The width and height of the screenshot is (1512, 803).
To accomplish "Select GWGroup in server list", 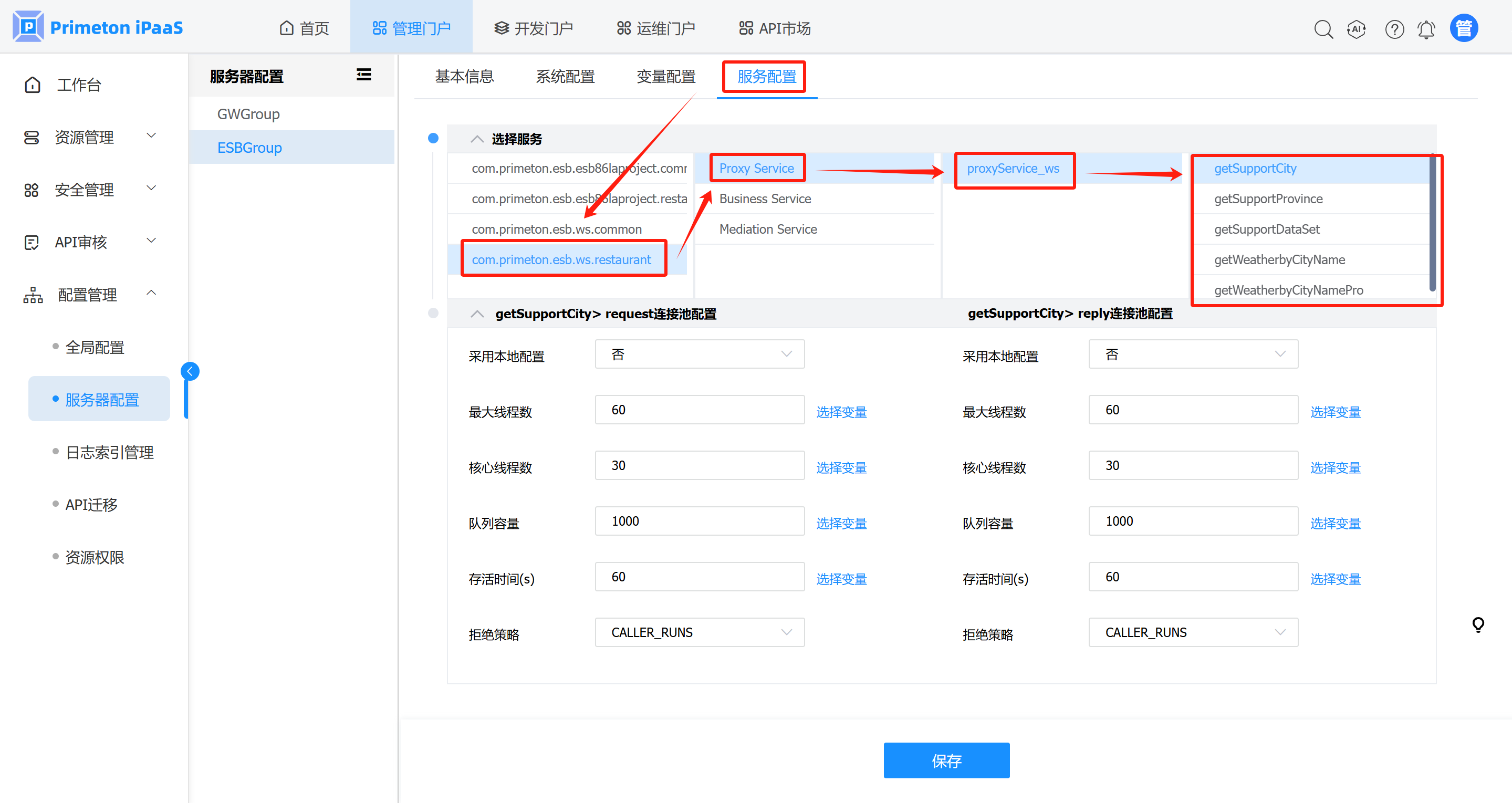I will (x=248, y=114).
